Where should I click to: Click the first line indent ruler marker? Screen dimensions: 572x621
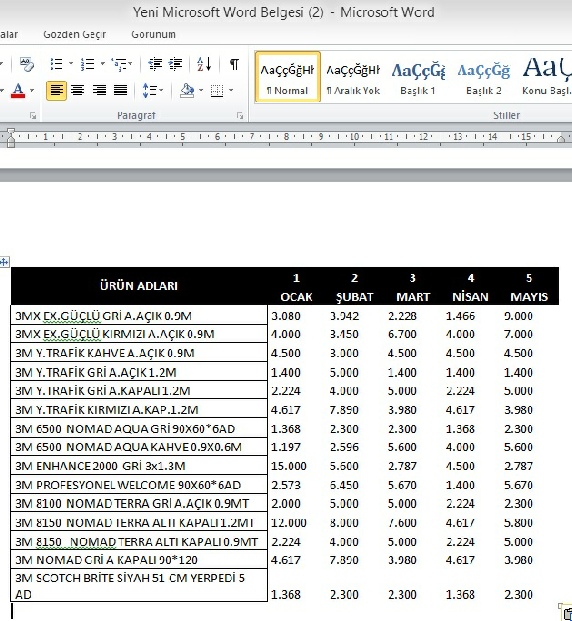point(11,131)
